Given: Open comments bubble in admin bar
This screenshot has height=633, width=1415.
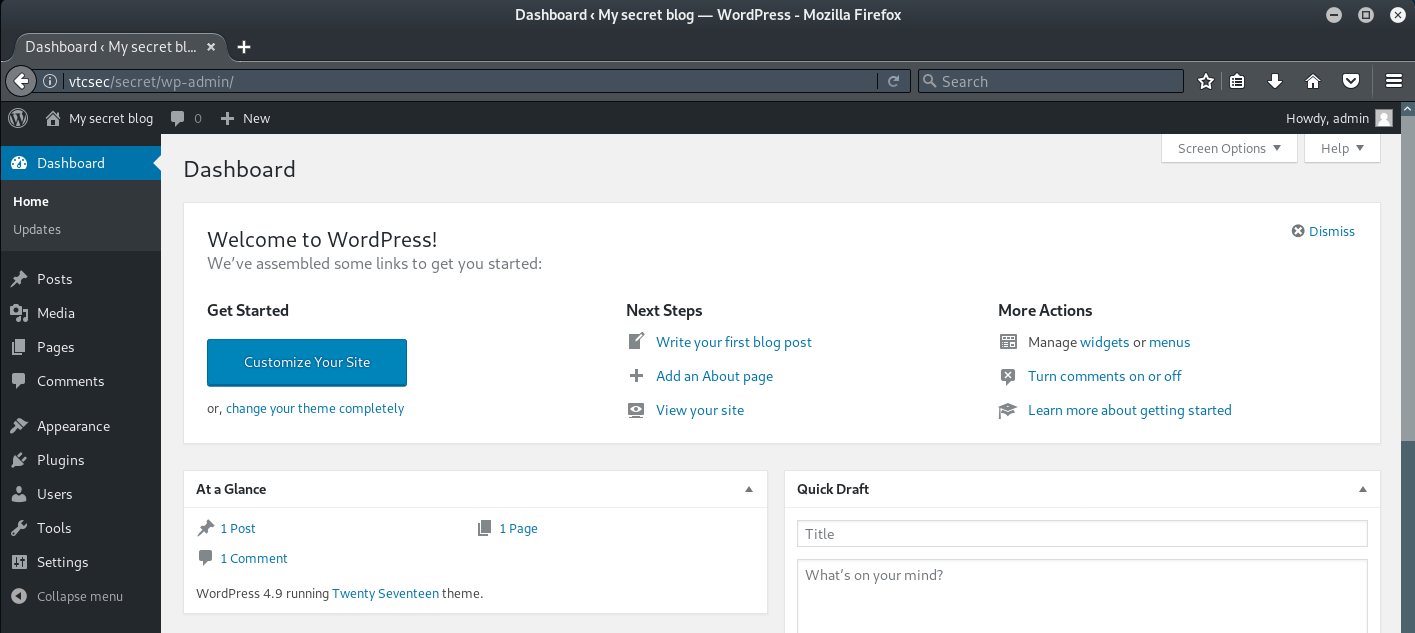Looking at the screenshot, I should pyautogui.click(x=178, y=118).
